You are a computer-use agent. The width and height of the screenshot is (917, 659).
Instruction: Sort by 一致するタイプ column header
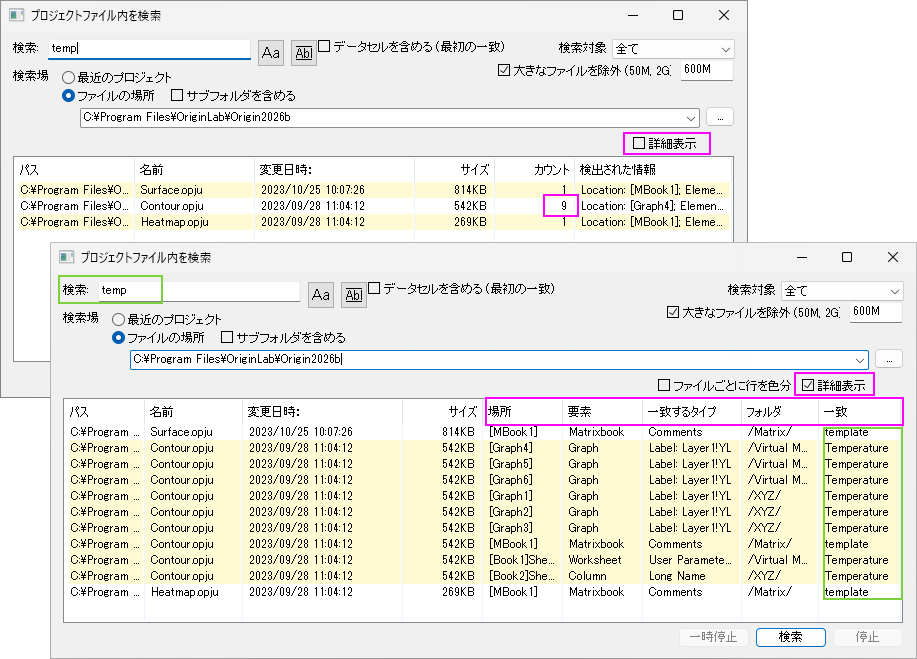pos(692,412)
